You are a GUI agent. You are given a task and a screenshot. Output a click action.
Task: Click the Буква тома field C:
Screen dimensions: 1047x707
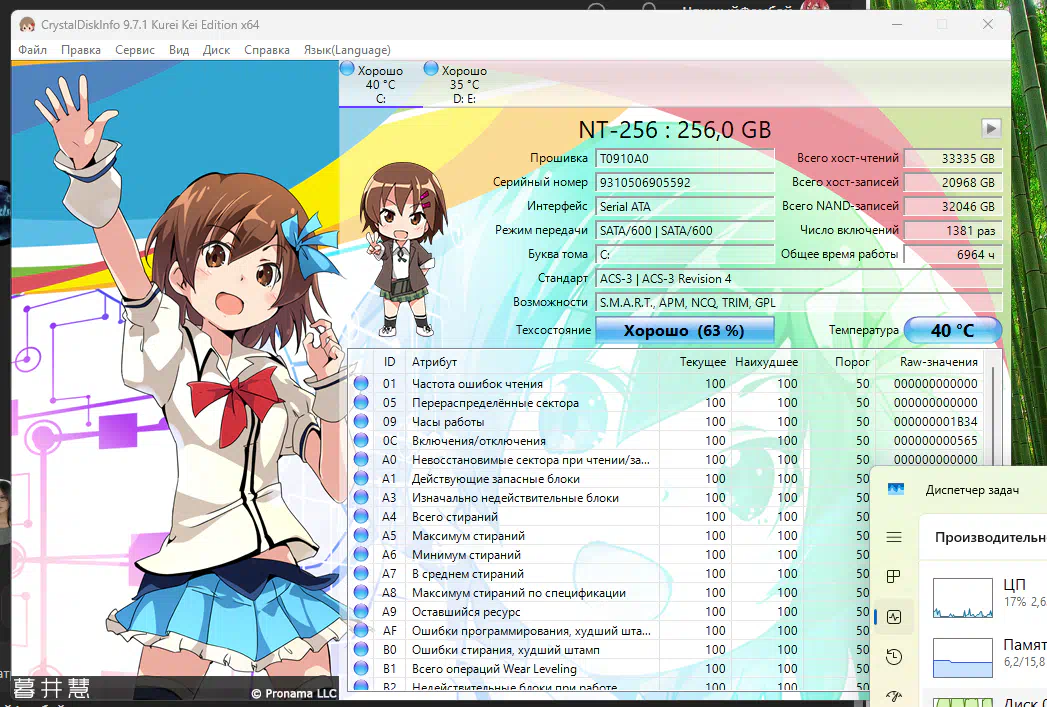[x=684, y=255]
